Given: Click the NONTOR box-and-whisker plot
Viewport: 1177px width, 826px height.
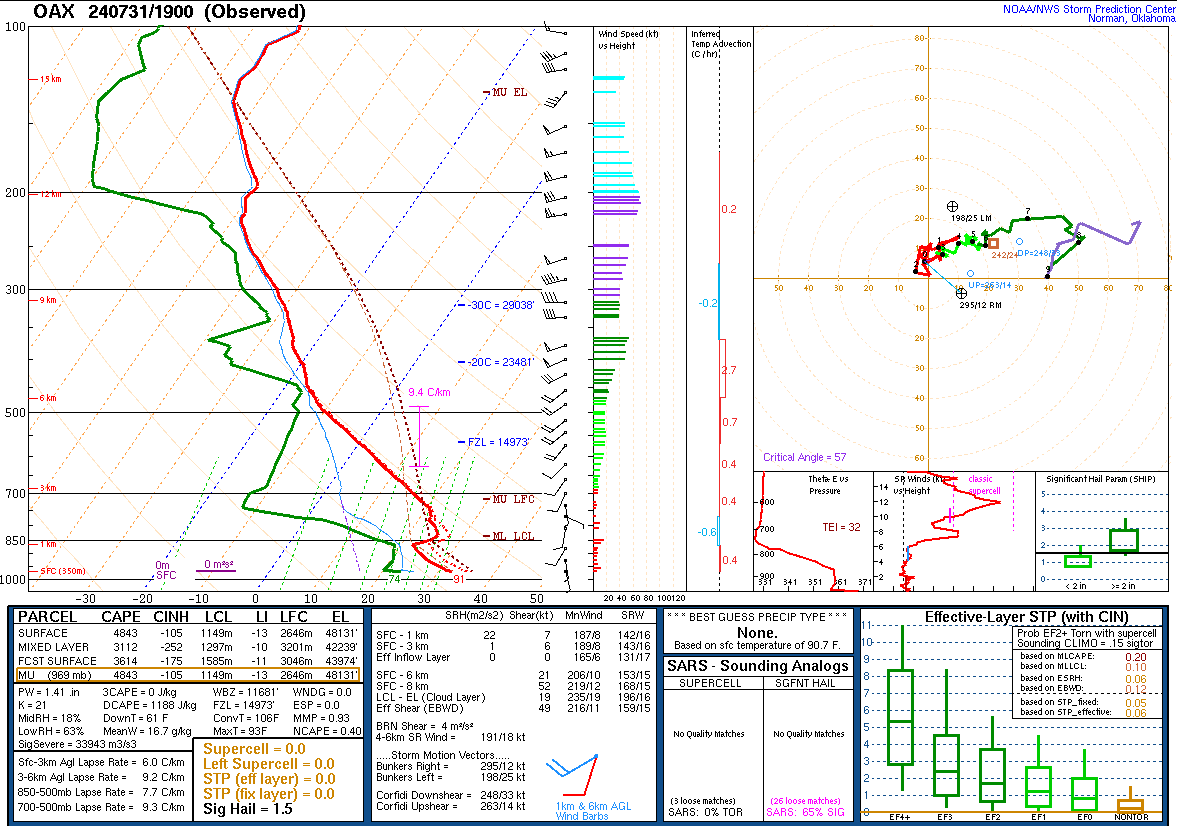Looking at the screenshot, I should 1130,801.
